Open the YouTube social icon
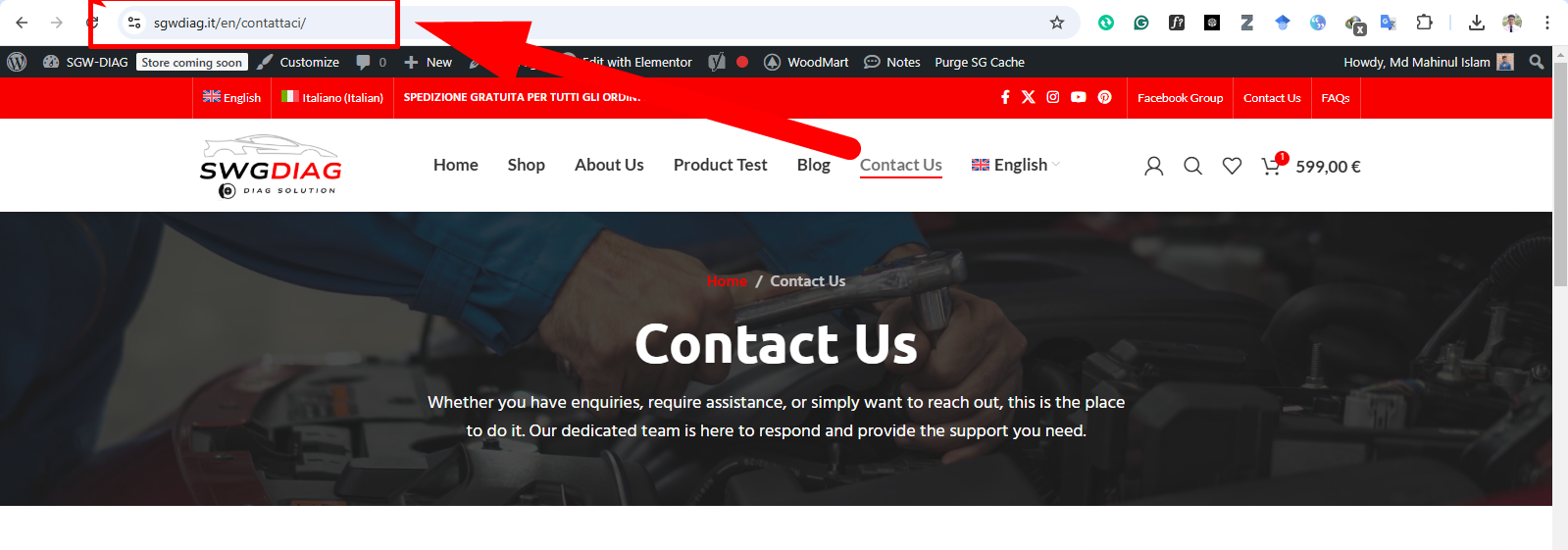1568x550 pixels. [1079, 97]
